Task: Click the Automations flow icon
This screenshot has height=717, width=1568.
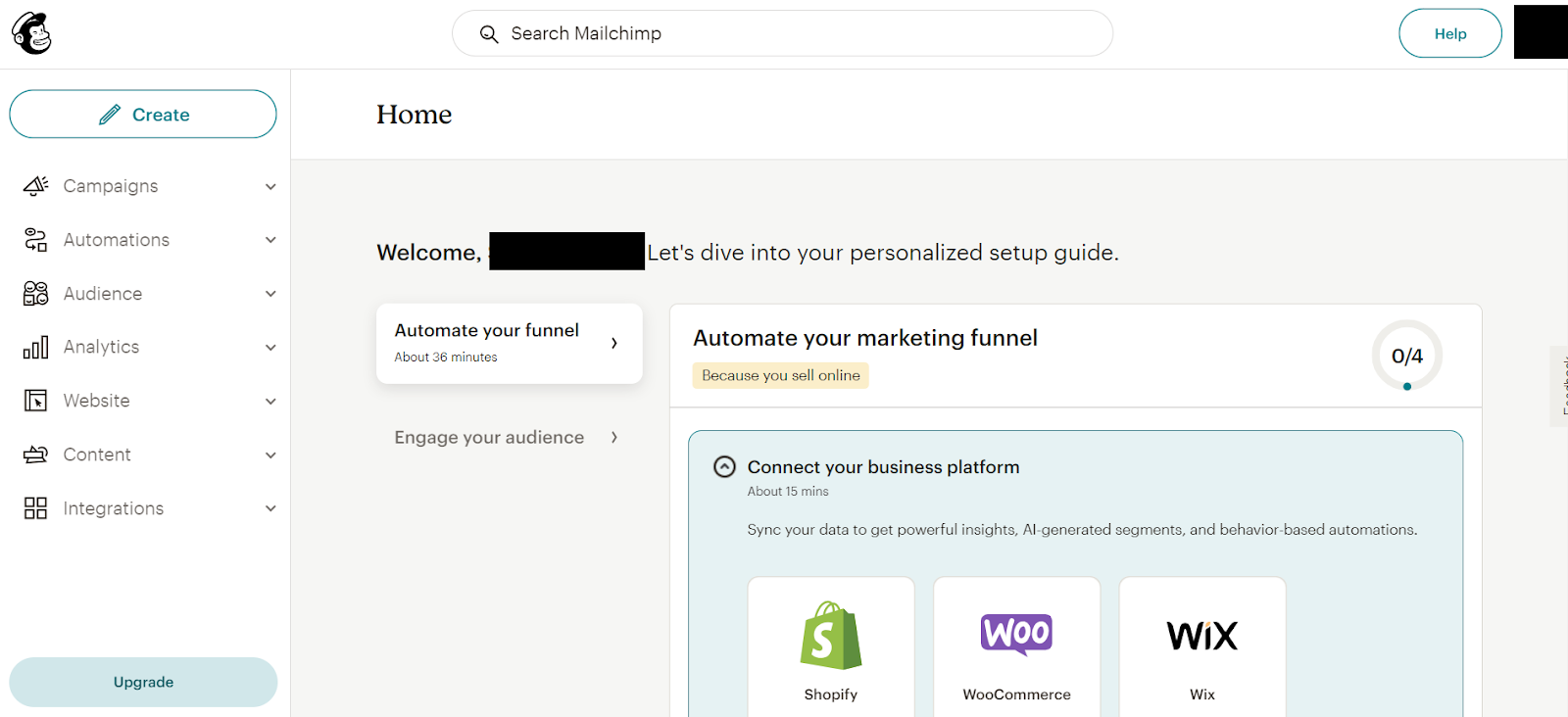Action: click(x=36, y=240)
